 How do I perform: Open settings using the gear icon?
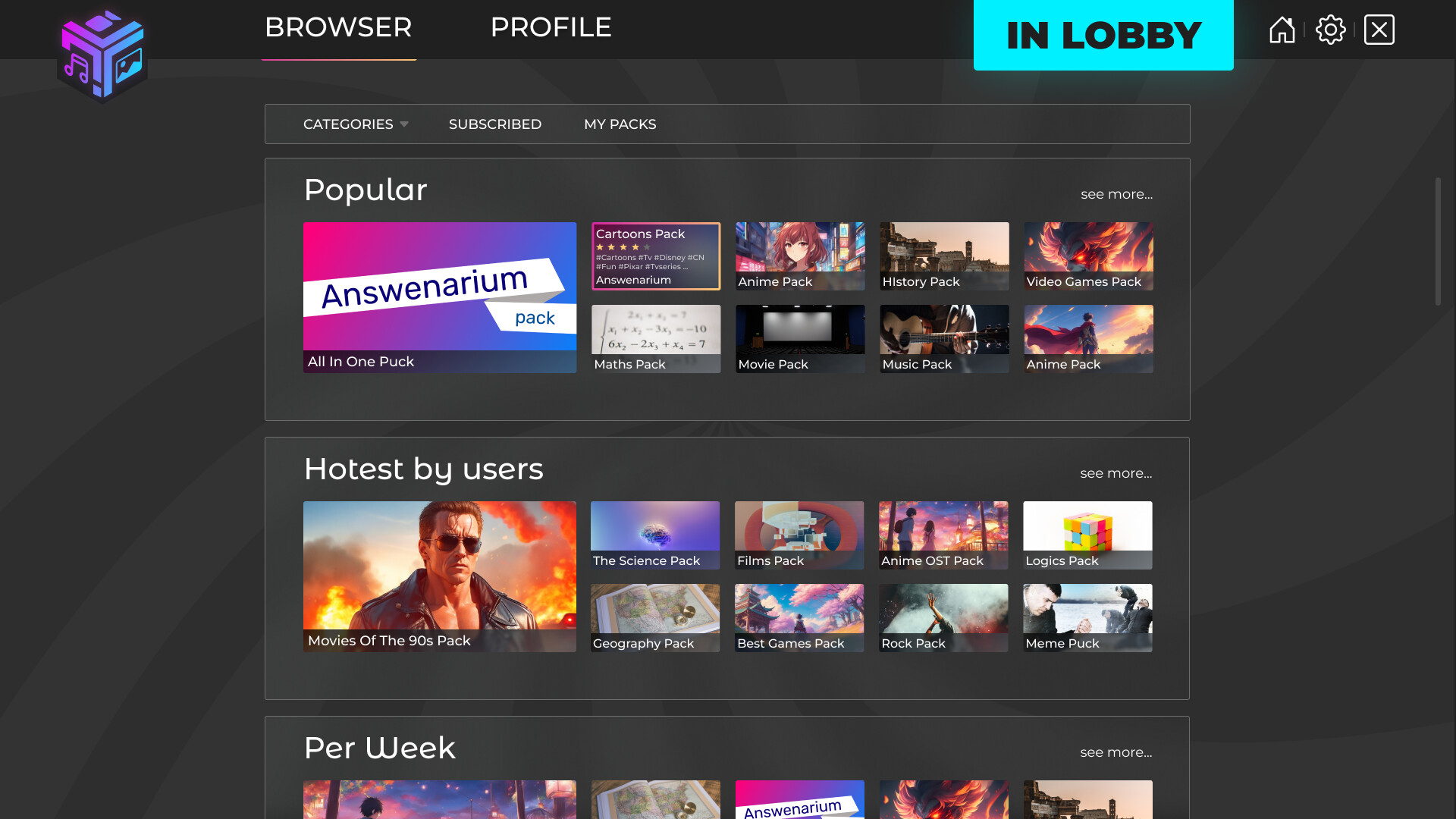click(x=1330, y=30)
